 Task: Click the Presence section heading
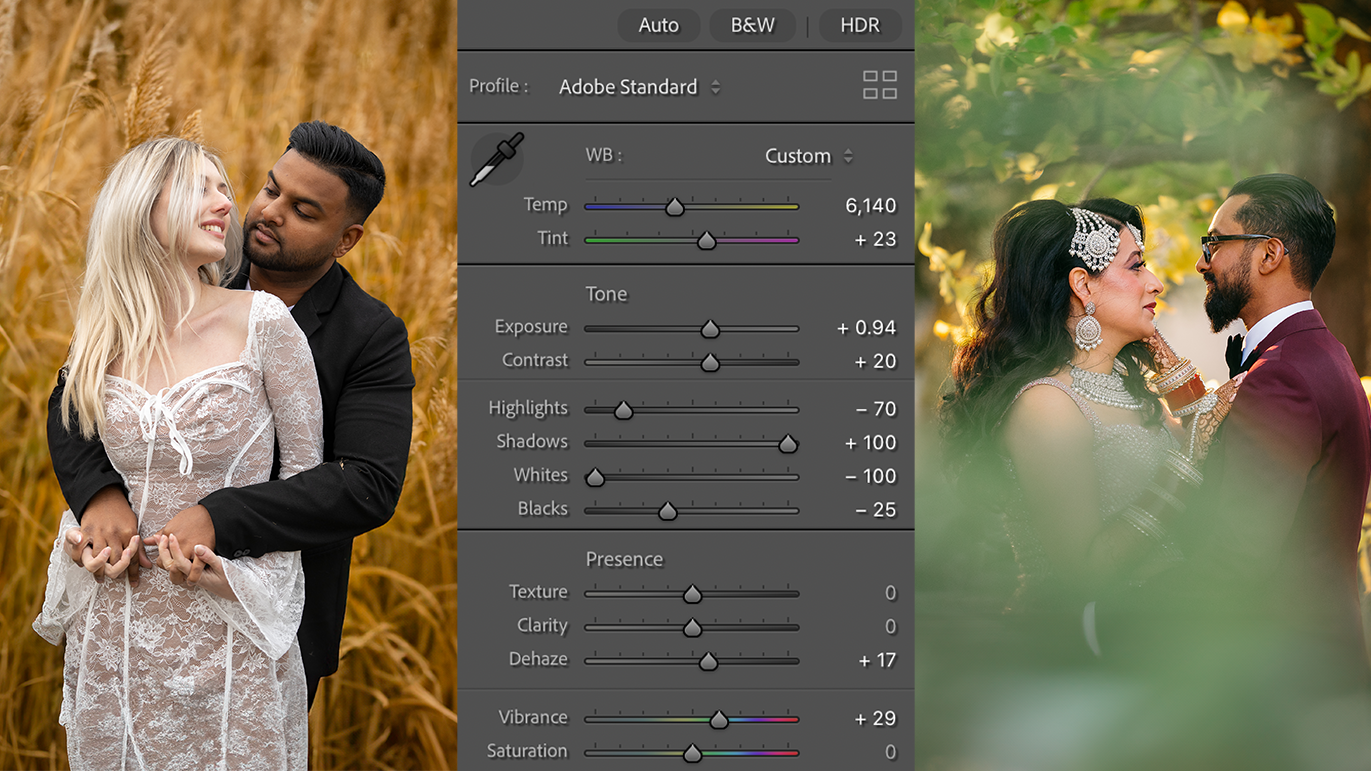(624, 559)
